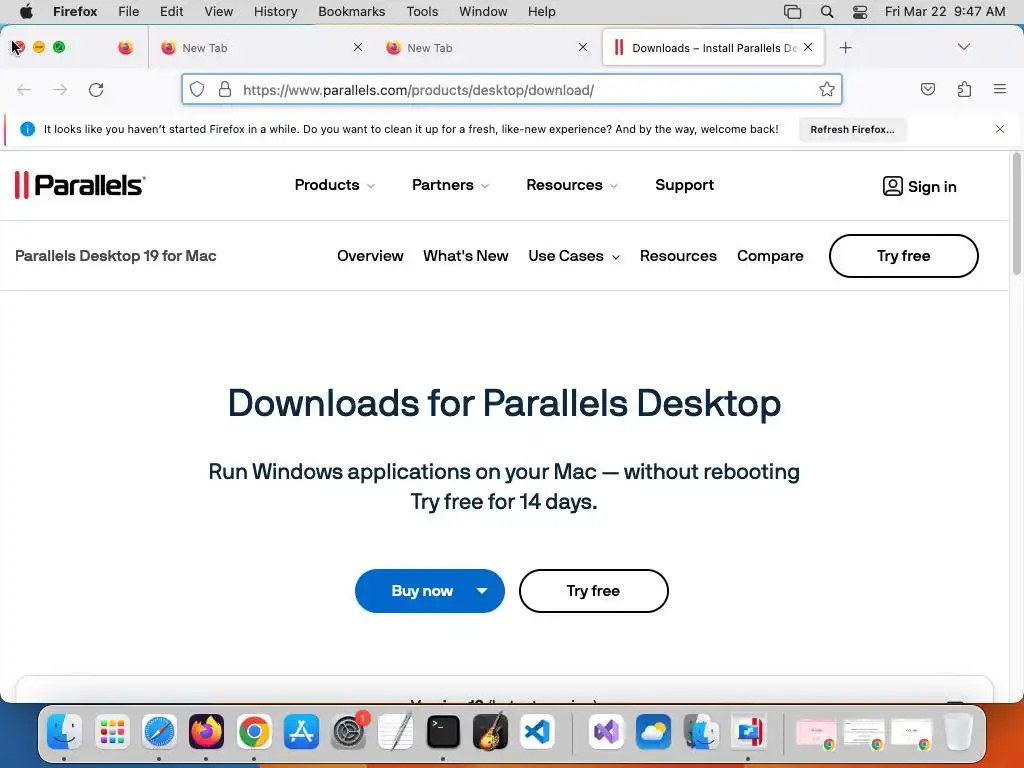Save page to Pocket
The height and width of the screenshot is (768, 1024).
pos(927,89)
